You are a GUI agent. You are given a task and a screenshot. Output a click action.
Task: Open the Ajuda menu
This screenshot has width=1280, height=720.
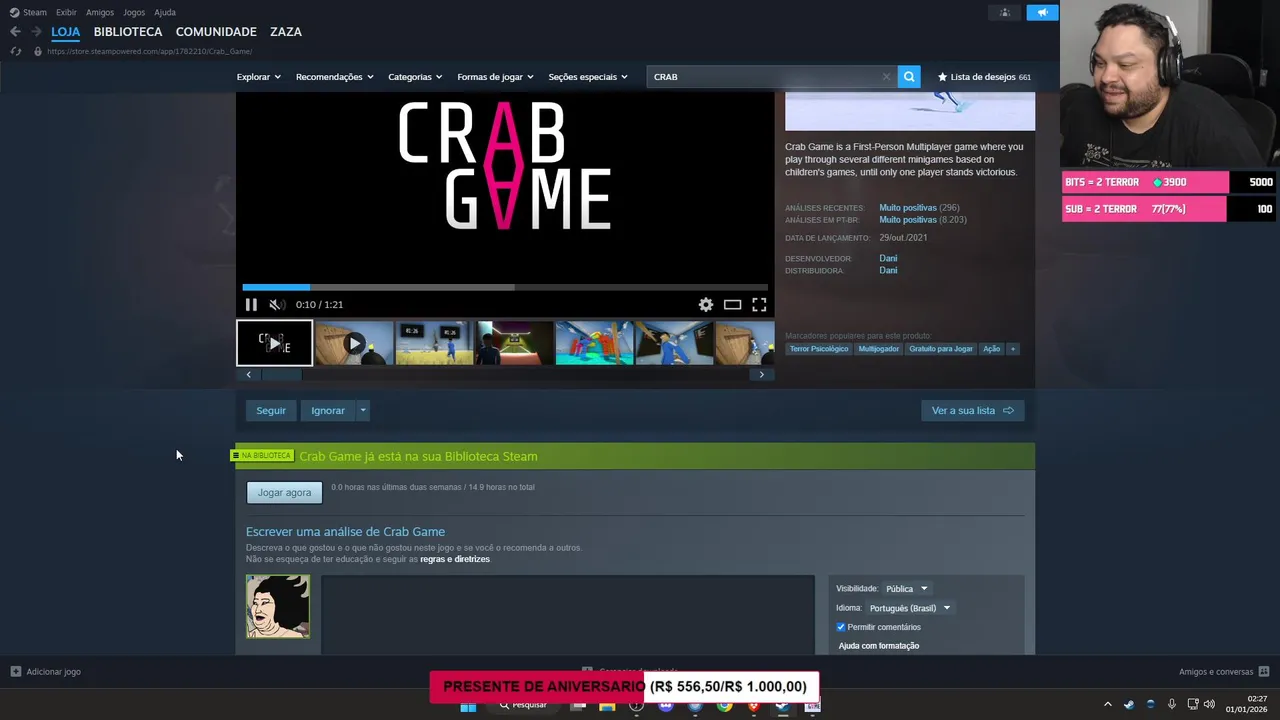pos(165,12)
